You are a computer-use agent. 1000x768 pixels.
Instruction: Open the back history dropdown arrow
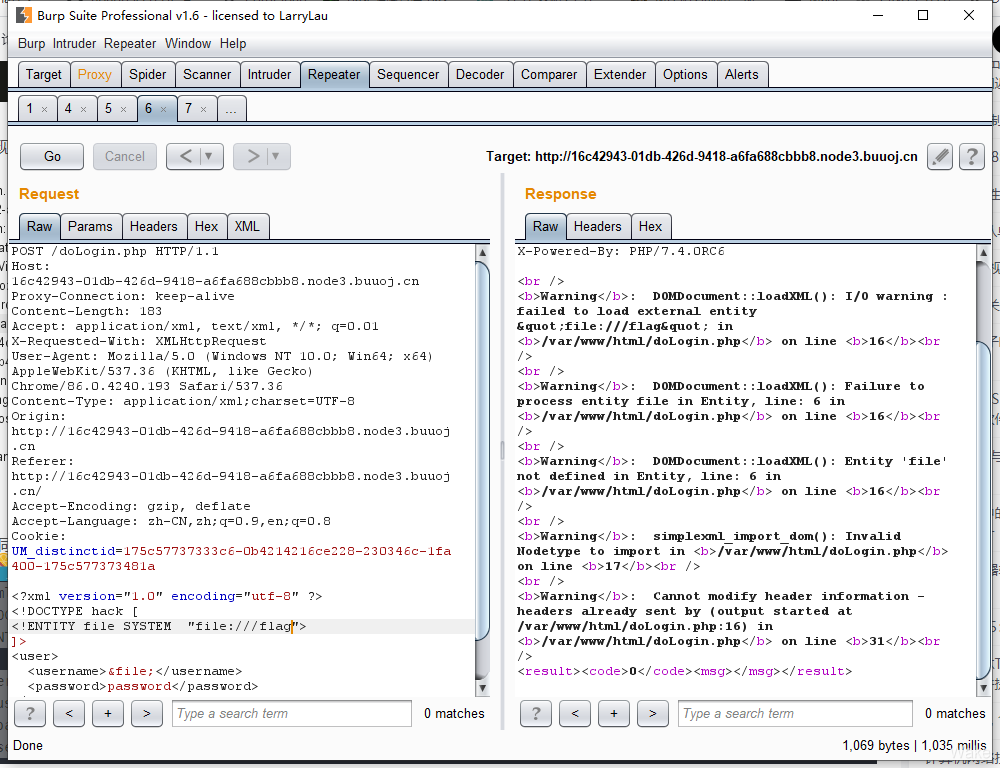pyautogui.click(x=209, y=156)
